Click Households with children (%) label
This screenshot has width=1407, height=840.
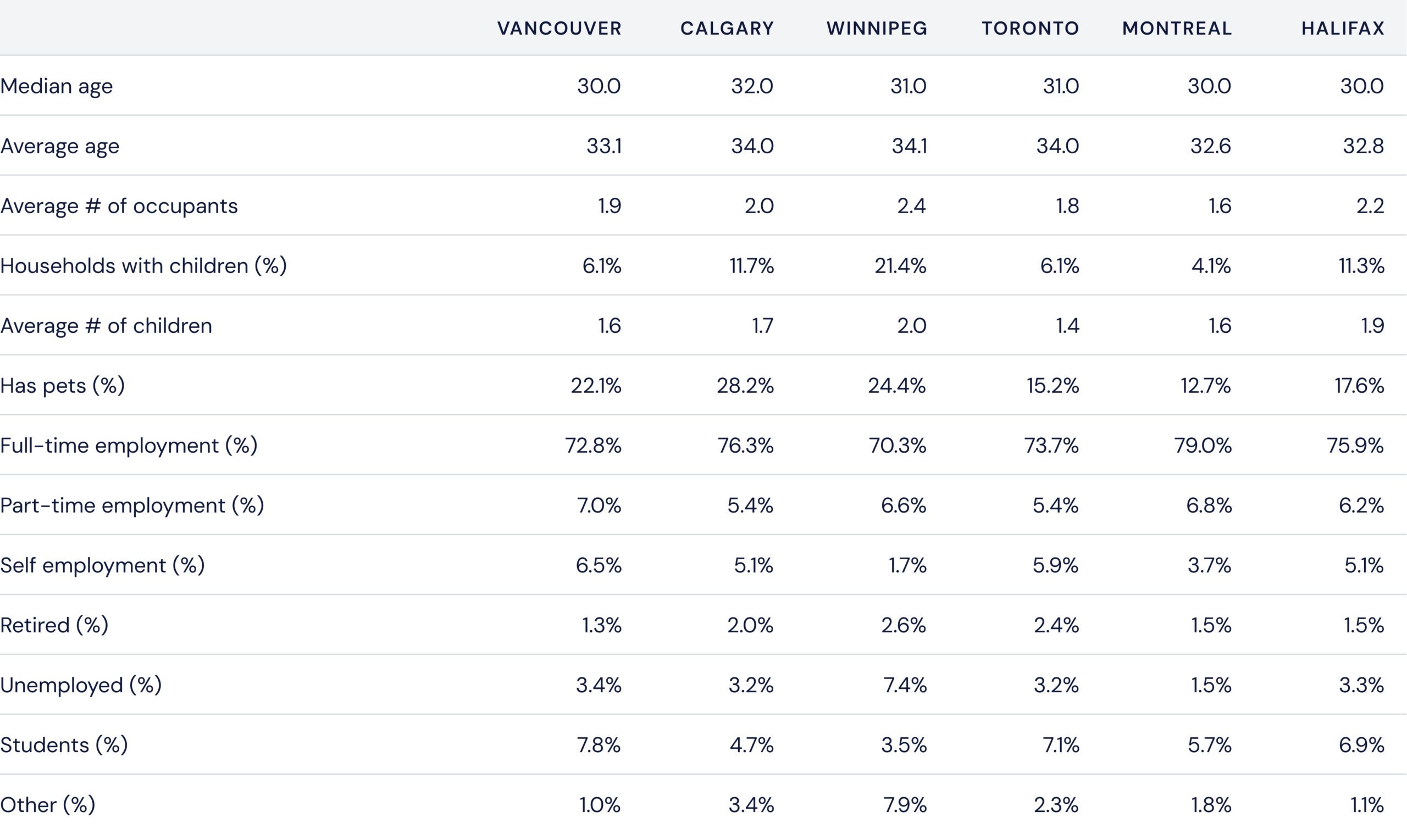(144, 266)
